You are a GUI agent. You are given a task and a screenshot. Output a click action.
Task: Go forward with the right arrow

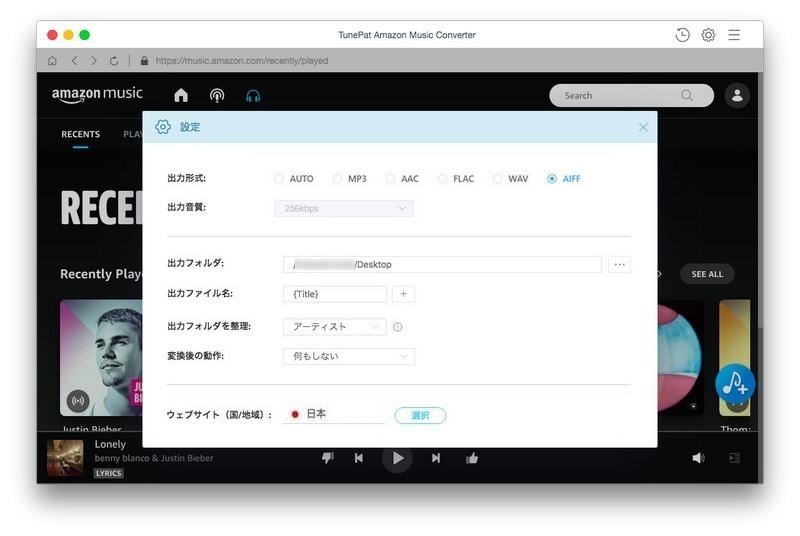tap(94, 61)
